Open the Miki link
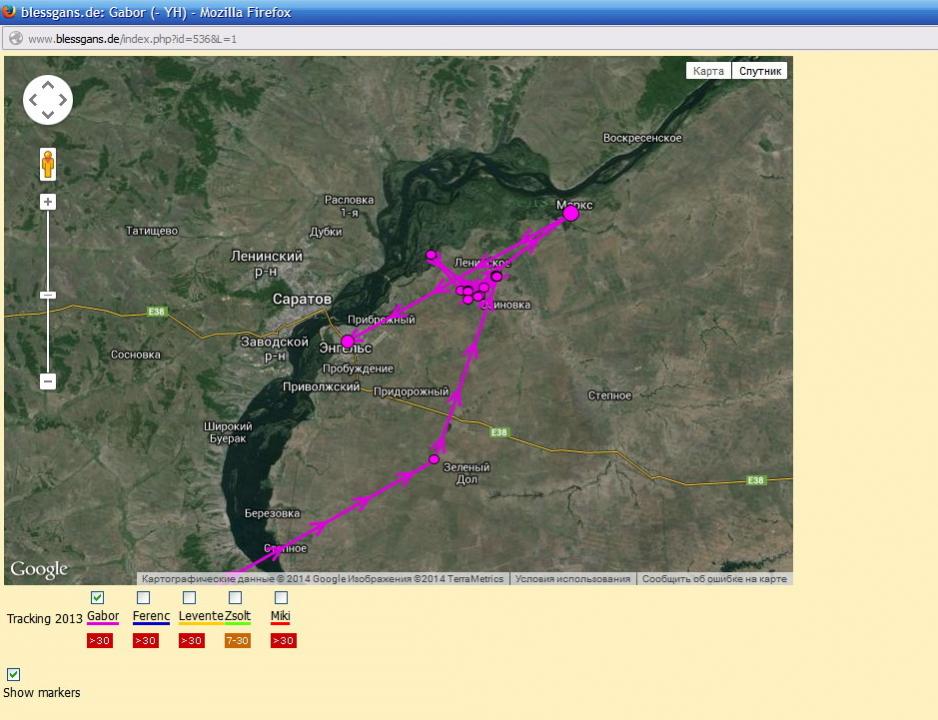The height and width of the screenshot is (720, 938). [x=280, y=616]
